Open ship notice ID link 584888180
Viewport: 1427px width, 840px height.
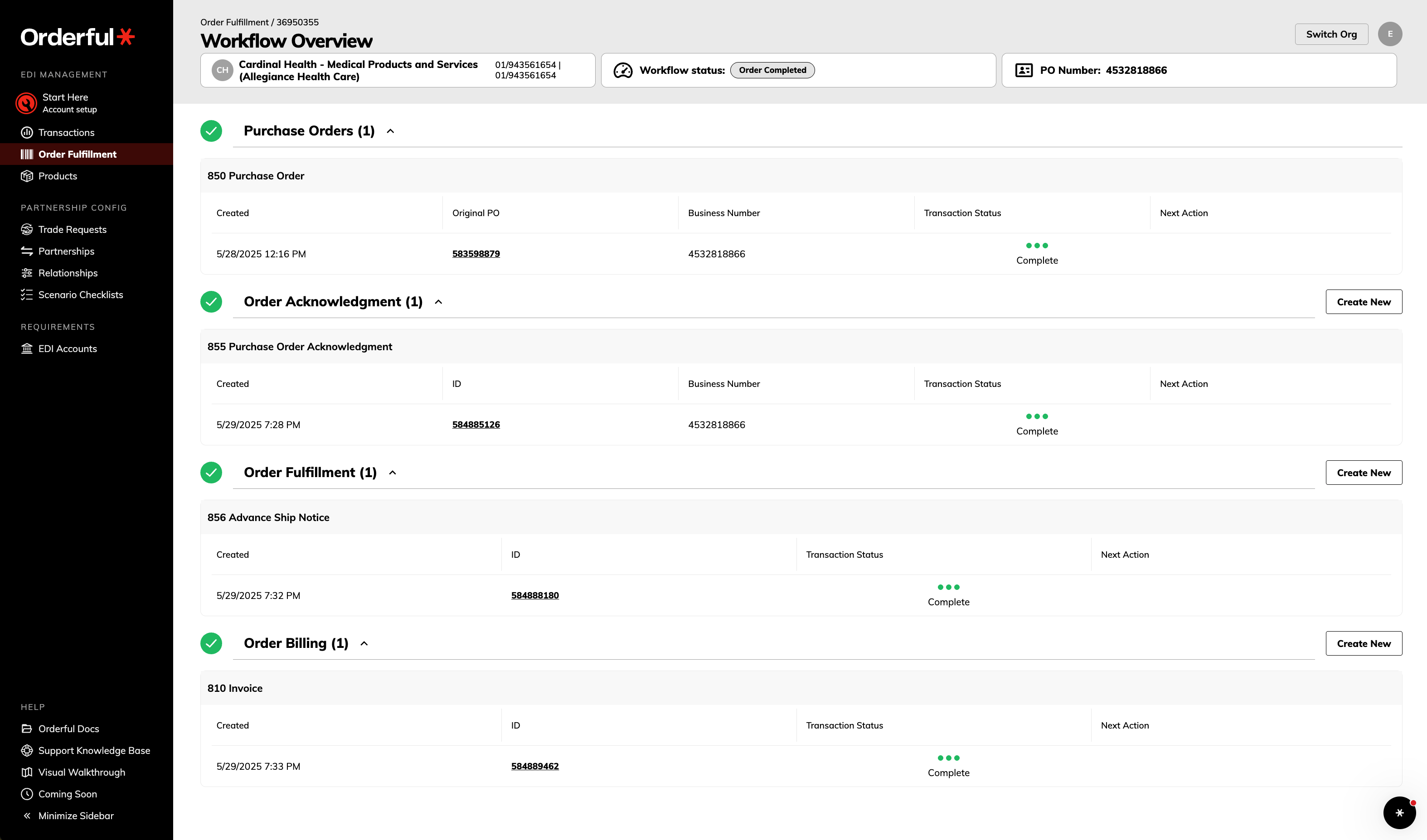coord(534,595)
